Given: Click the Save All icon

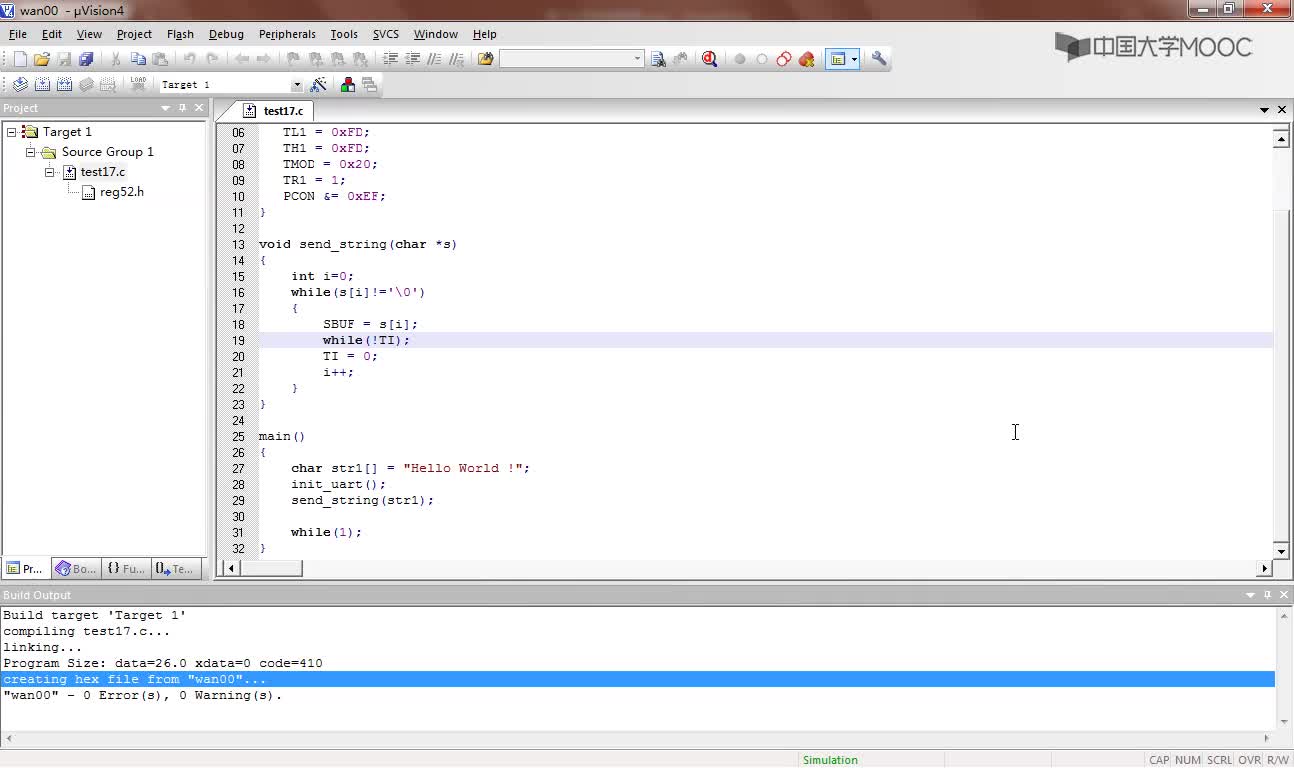Looking at the screenshot, I should click(86, 59).
